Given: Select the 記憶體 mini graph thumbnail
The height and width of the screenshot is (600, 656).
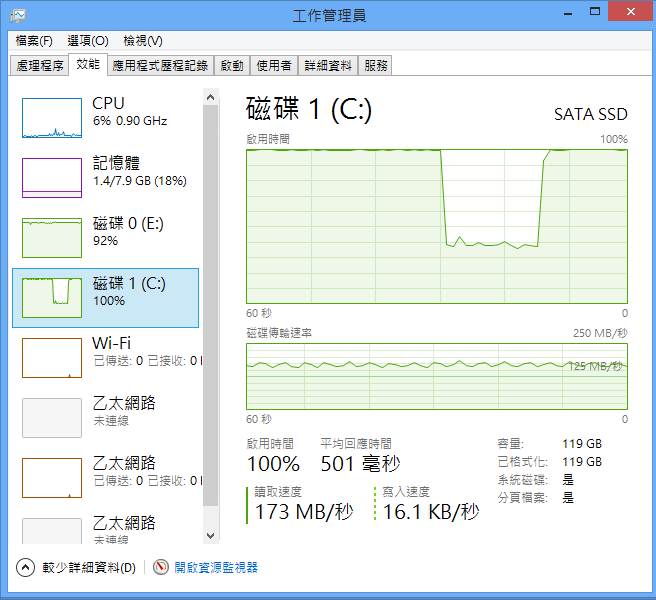Looking at the screenshot, I should (52, 178).
